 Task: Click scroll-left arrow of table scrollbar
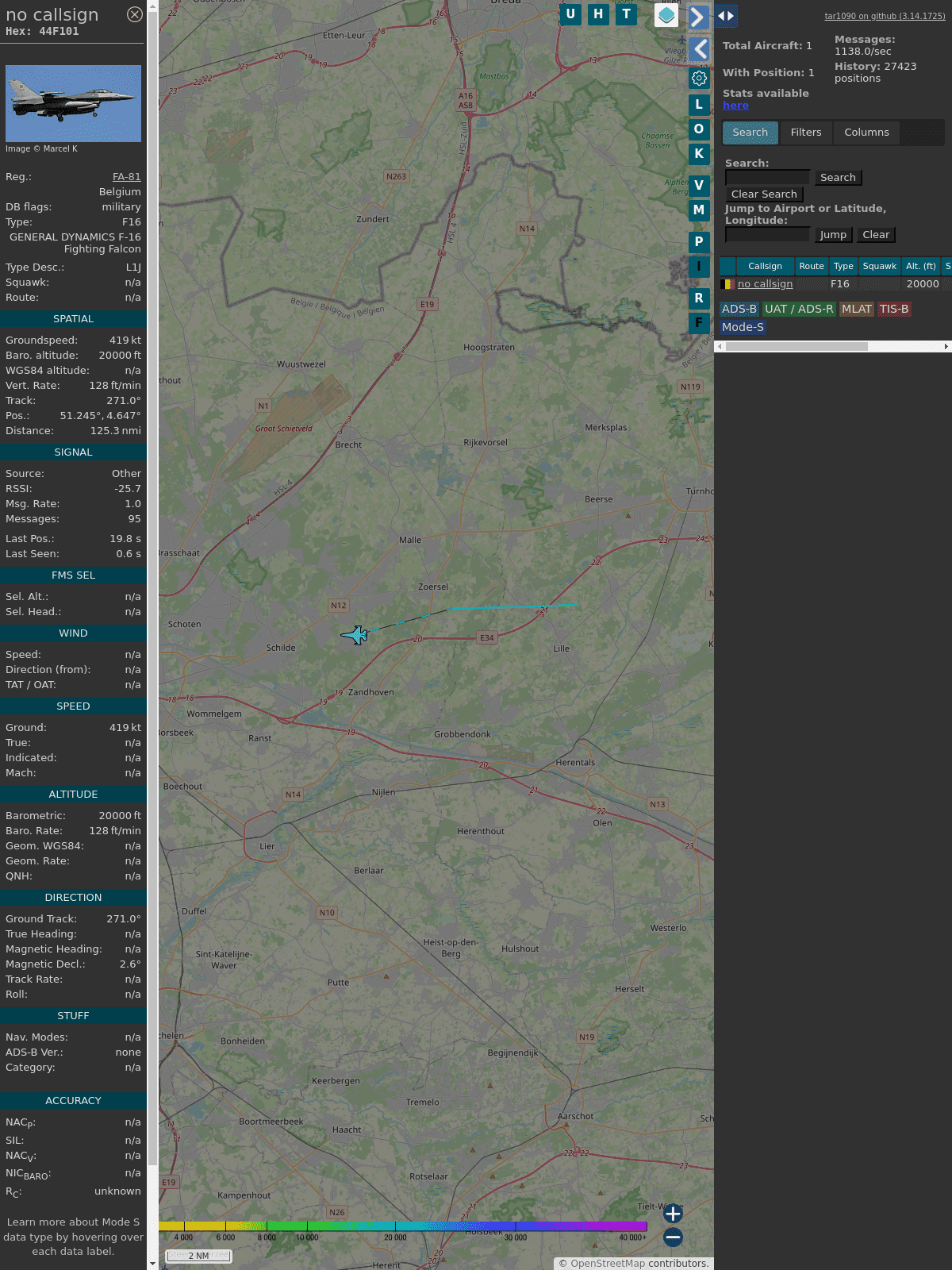tap(720, 346)
